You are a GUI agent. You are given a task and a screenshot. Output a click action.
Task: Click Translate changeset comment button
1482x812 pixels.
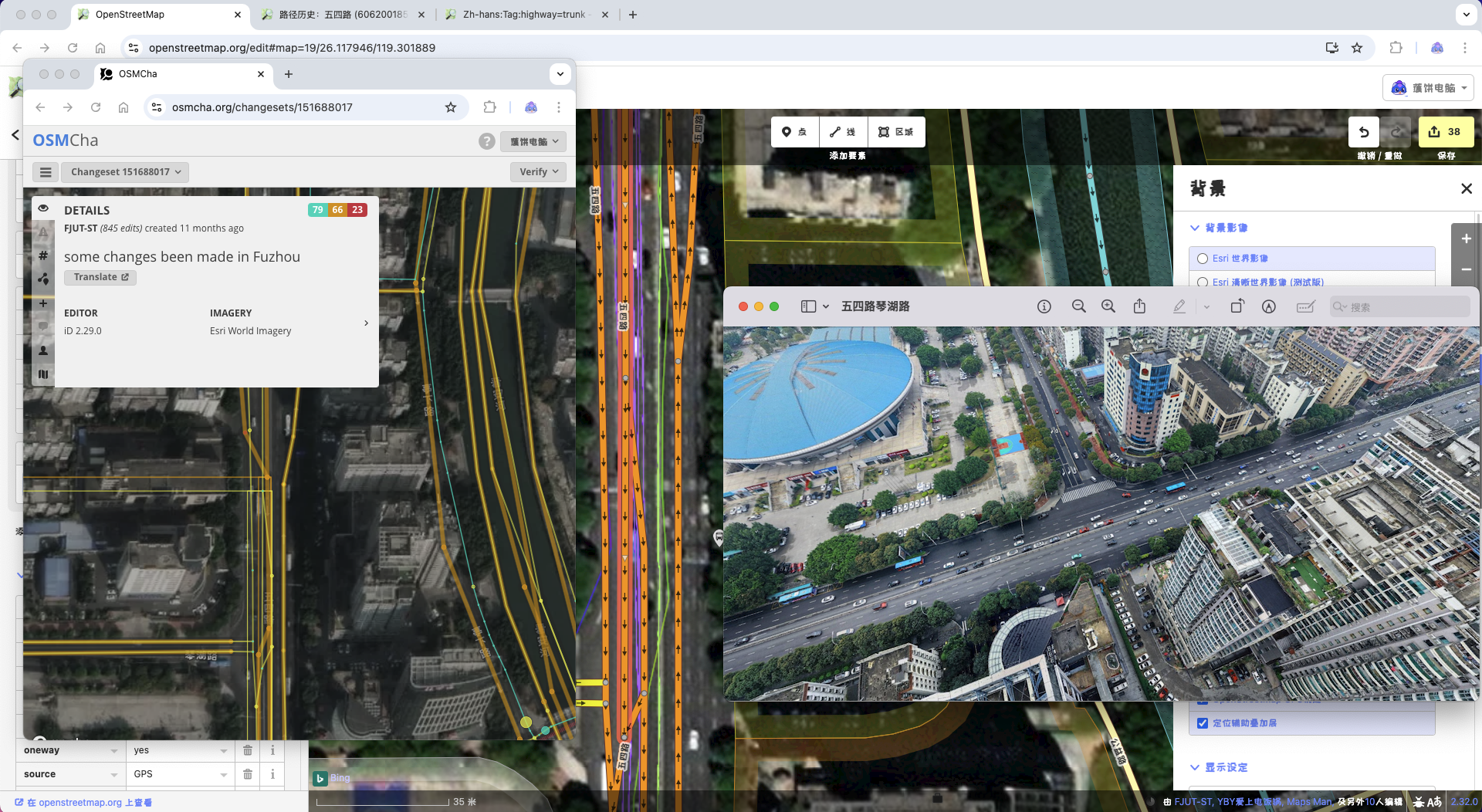click(100, 277)
